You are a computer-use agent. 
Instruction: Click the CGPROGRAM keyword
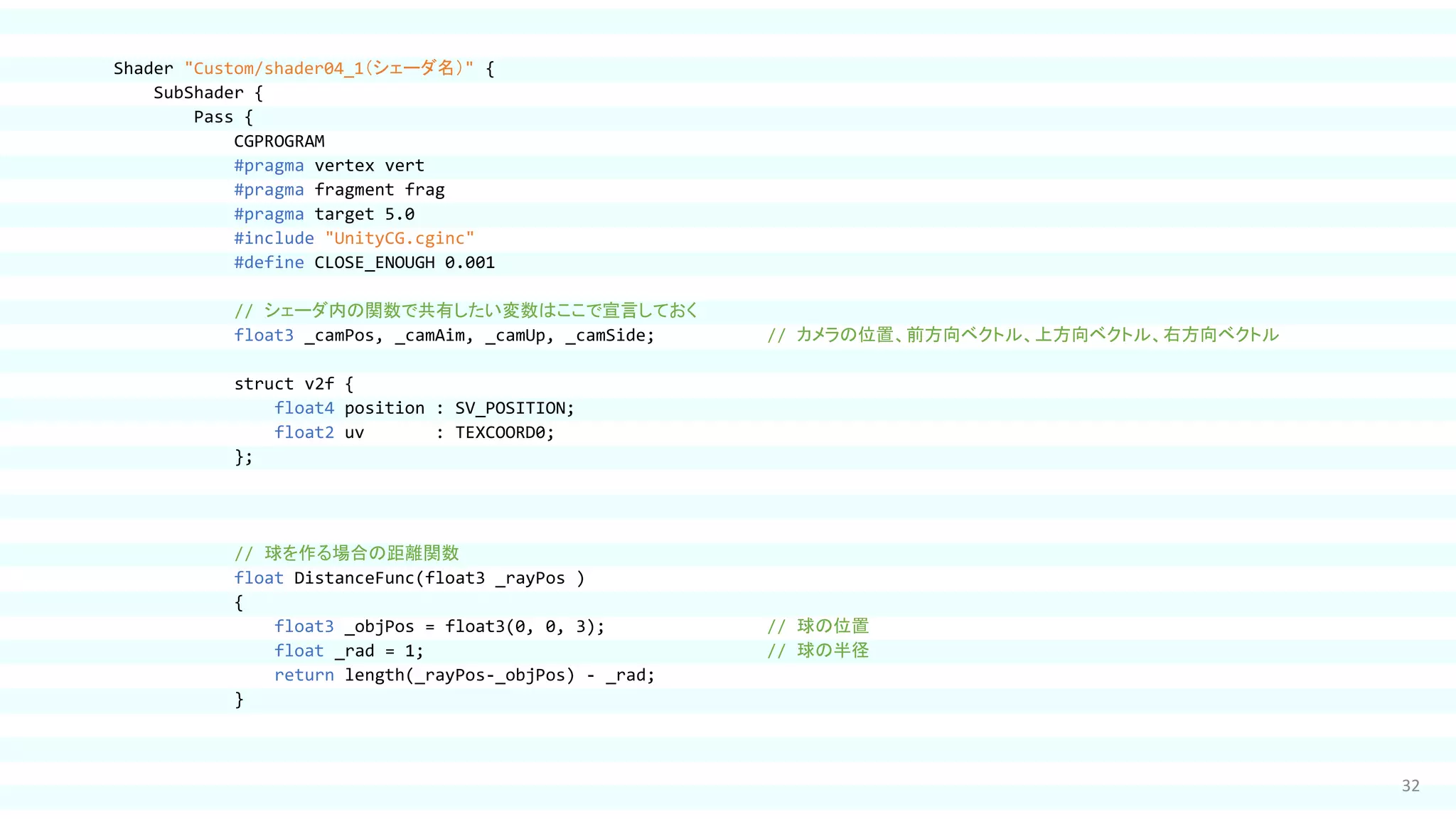[279, 141]
